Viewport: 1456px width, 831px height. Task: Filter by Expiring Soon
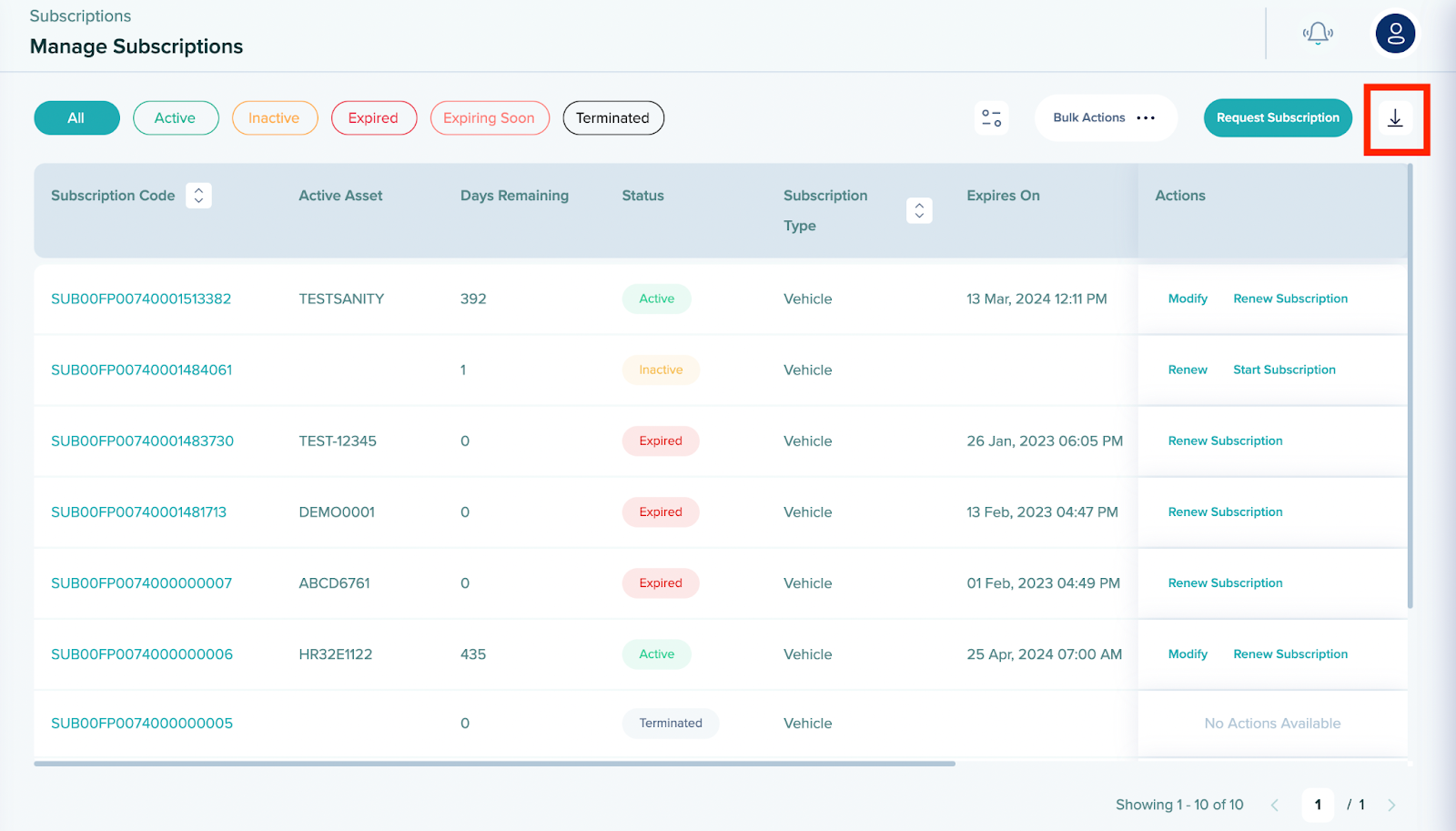click(489, 118)
